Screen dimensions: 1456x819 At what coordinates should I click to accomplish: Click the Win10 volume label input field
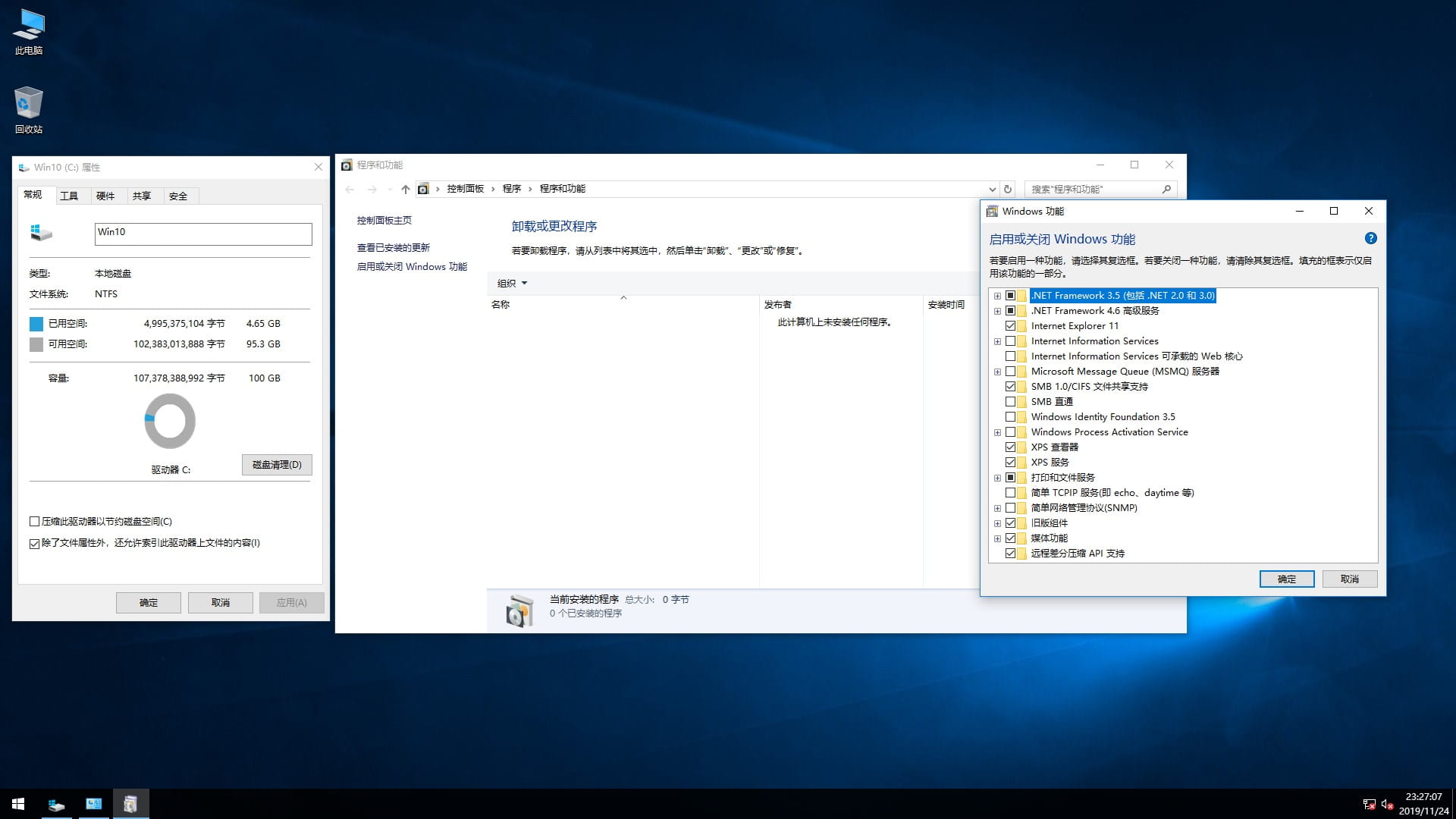click(x=202, y=234)
